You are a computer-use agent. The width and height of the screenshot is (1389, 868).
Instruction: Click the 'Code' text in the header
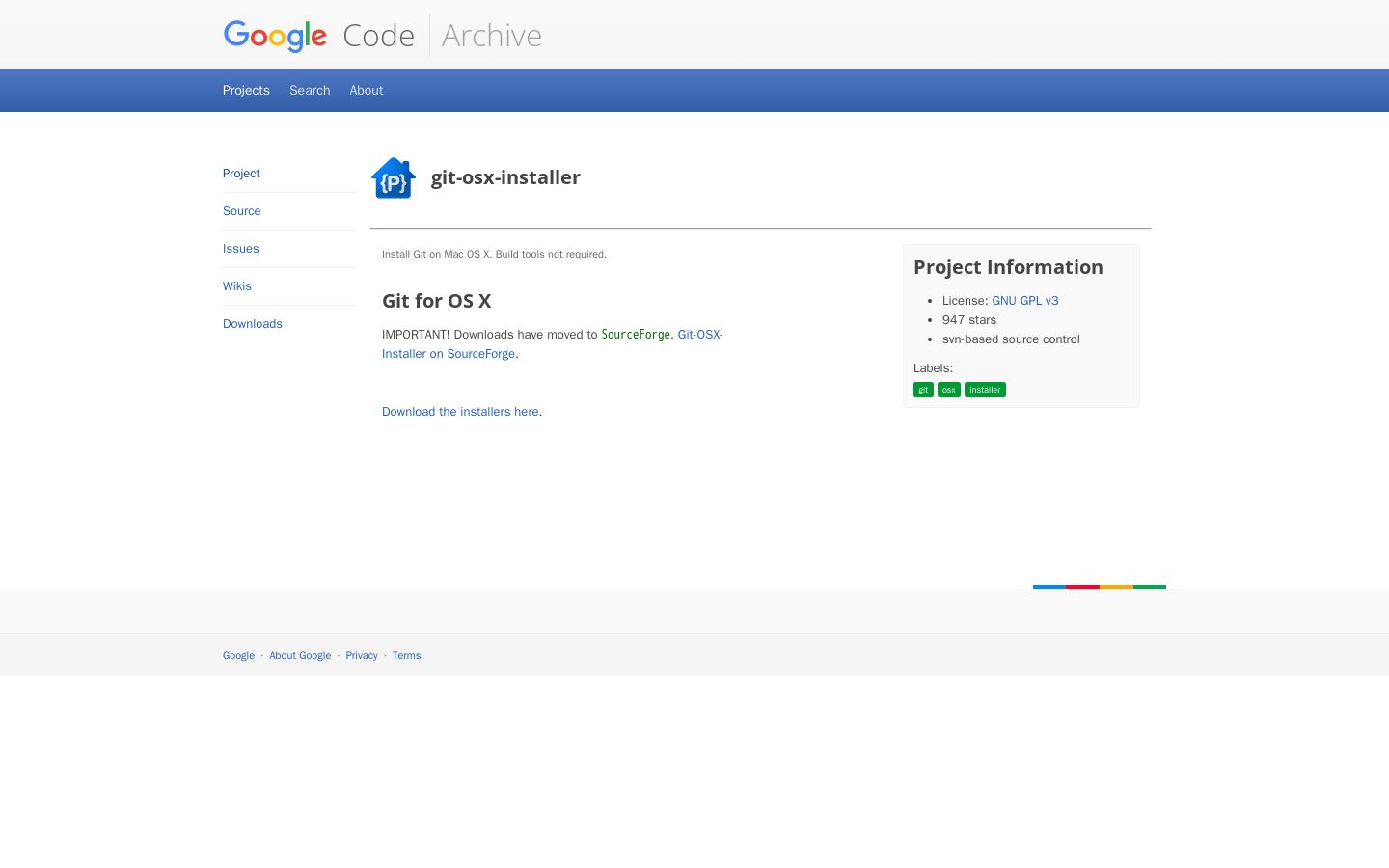click(x=378, y=36)
